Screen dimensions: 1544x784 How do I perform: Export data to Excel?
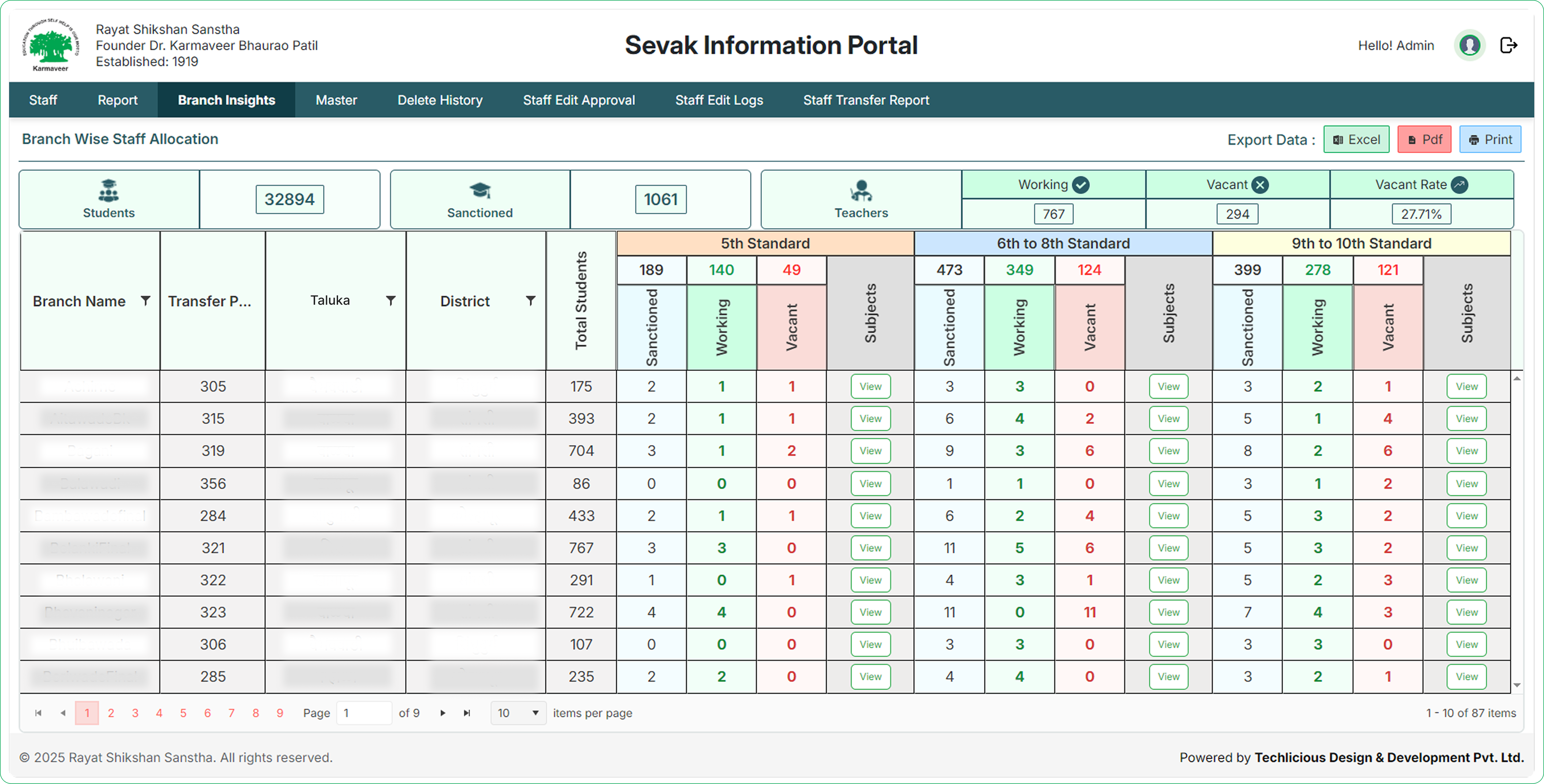[x=1356, y=140]
